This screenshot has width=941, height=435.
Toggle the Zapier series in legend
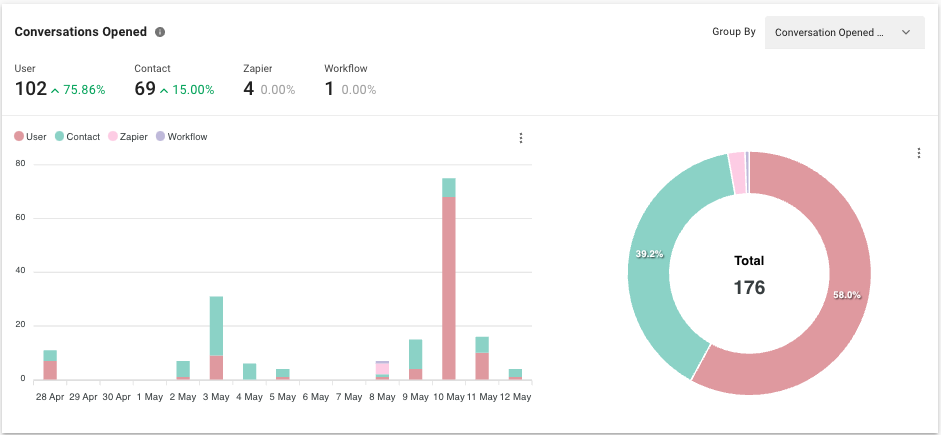(128, 137)
